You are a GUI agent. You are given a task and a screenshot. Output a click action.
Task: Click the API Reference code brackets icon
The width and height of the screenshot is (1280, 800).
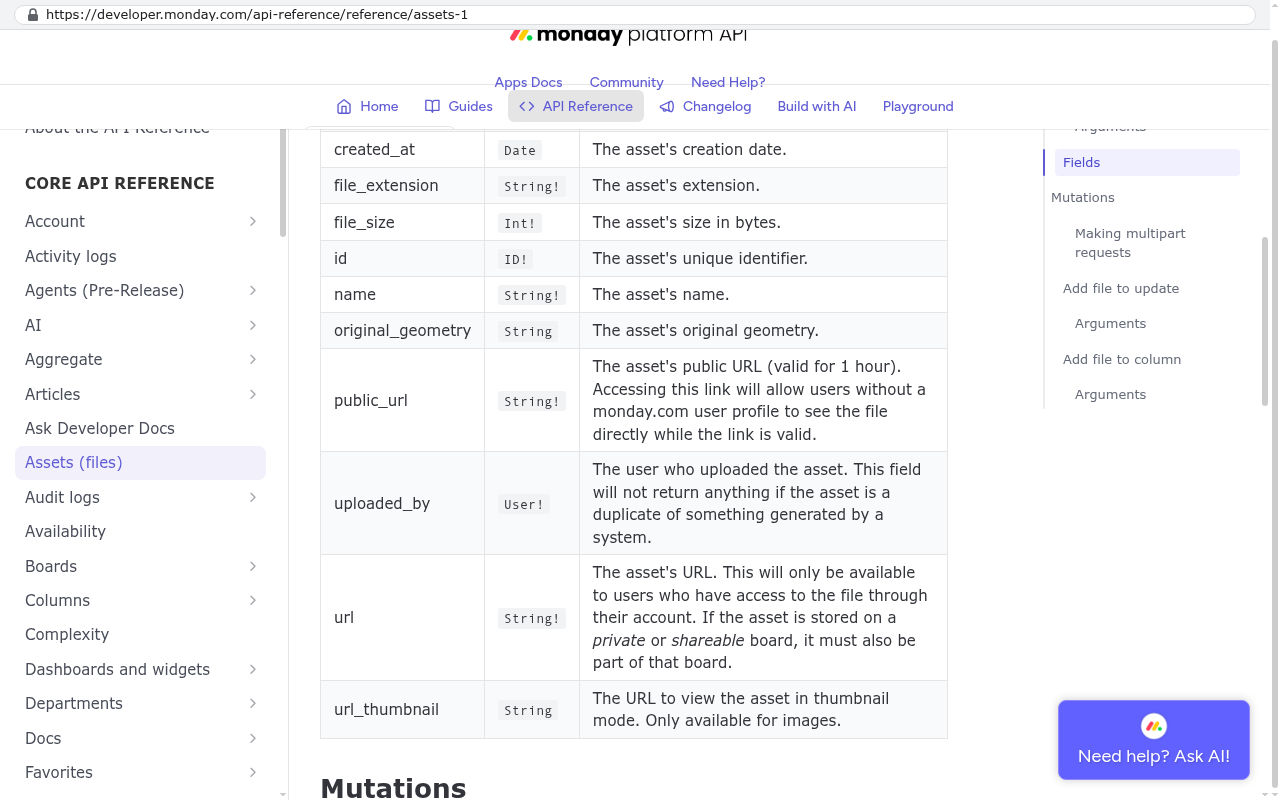(527, 106)
